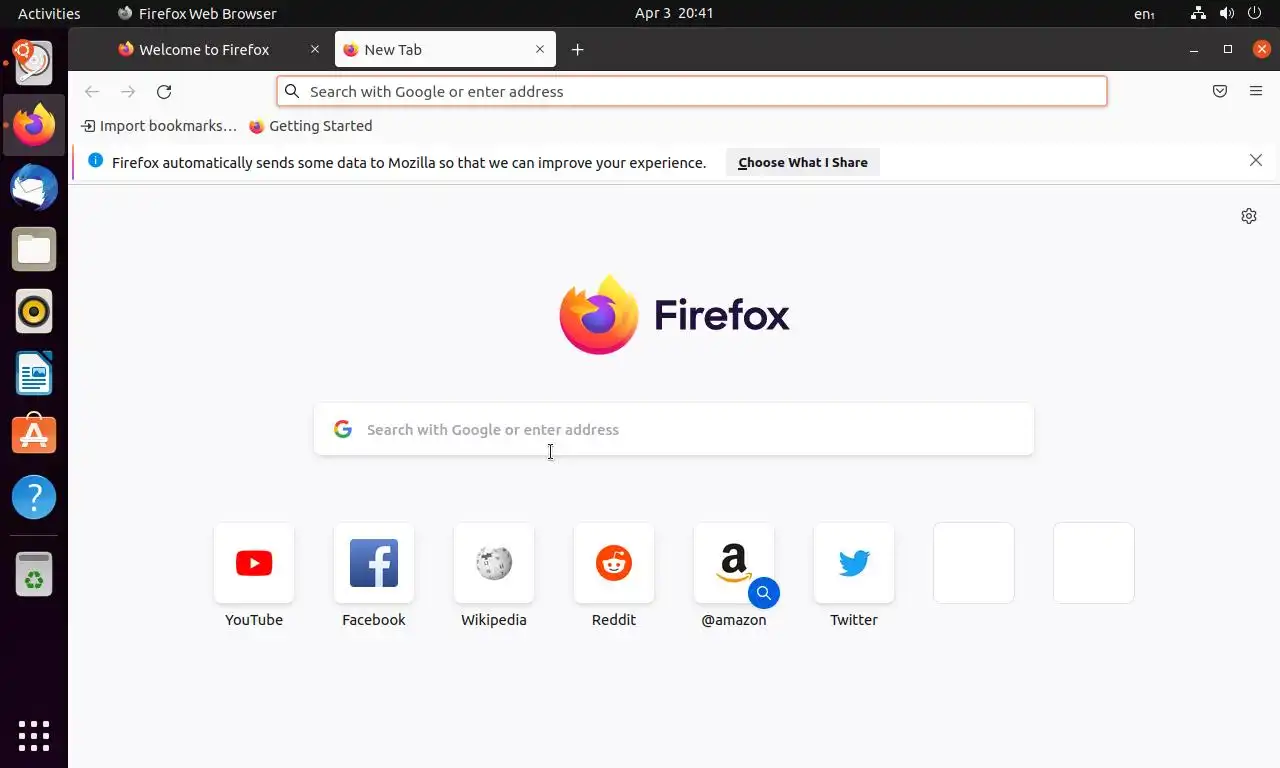This screenshot has width=1280, height=768.
Task: Maximize the Firefox window
Action: click(x=1228, y=49)
